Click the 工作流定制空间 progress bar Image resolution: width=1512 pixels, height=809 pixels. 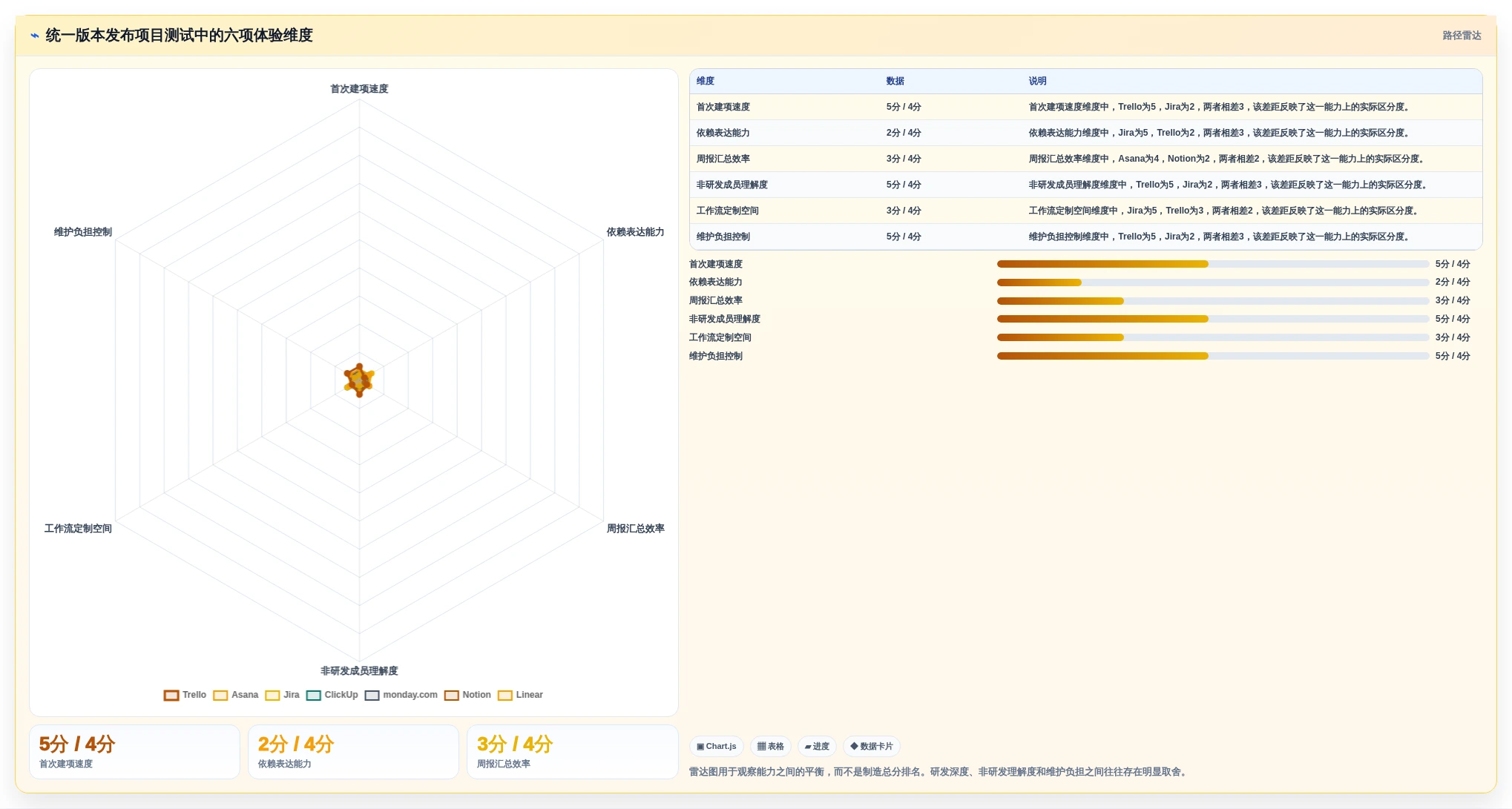[1213, 337]
